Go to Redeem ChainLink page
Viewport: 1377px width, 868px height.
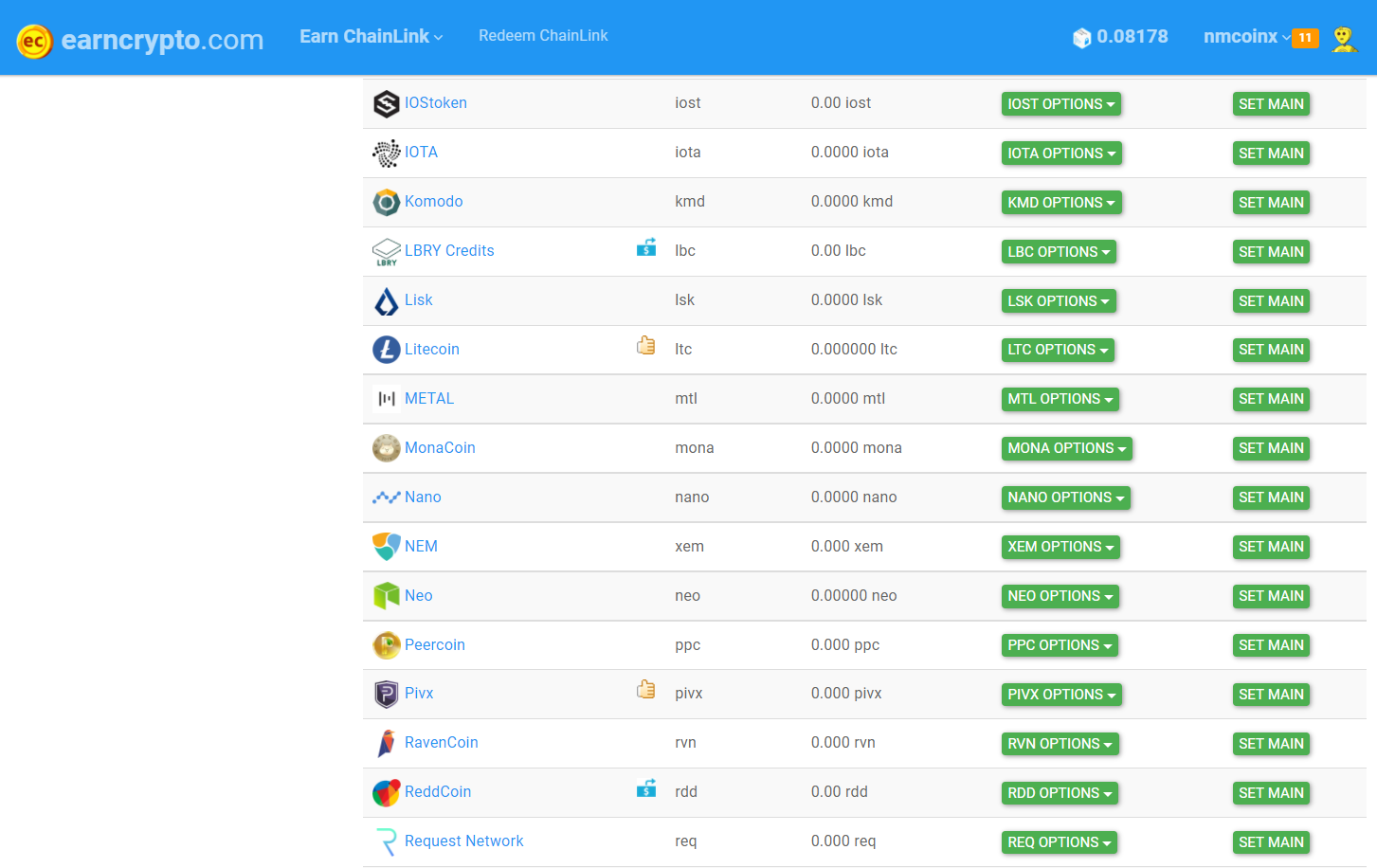click(543, 36)
